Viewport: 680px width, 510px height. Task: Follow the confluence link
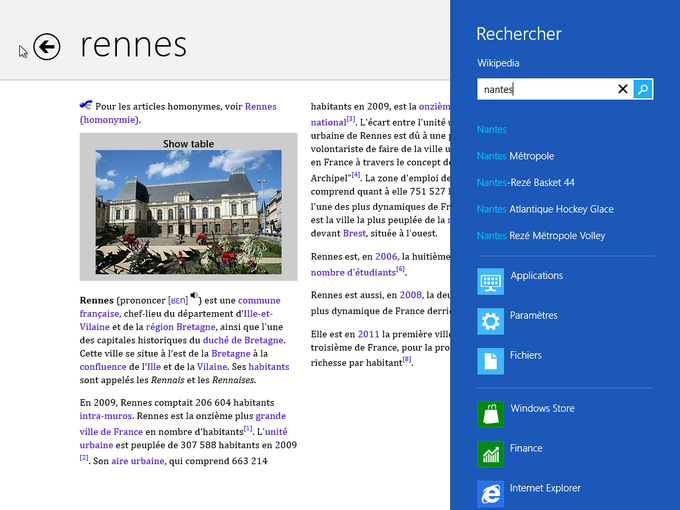tap(103, 367)
